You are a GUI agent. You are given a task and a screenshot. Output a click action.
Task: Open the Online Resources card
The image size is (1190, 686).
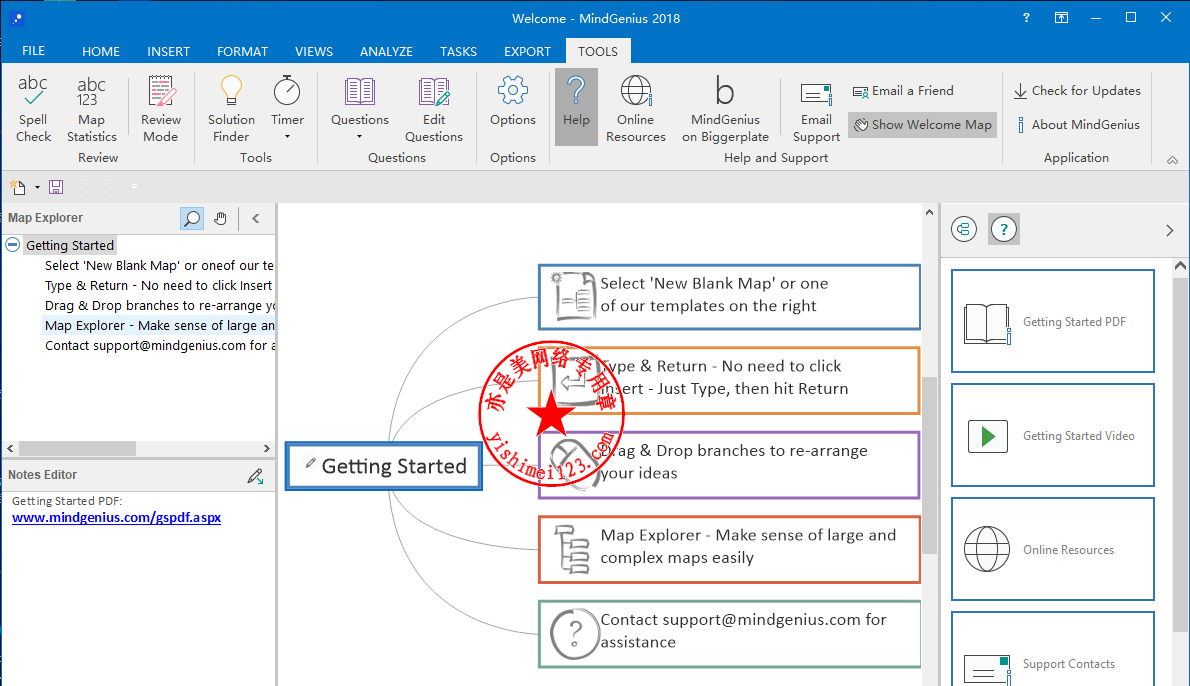1053,549
